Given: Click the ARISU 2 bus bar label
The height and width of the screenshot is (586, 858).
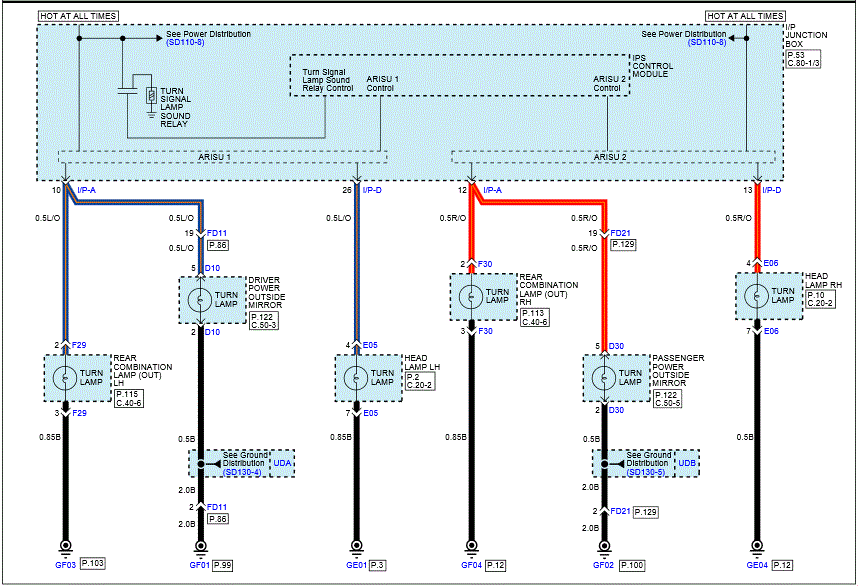Looking at the screenshot, I should click(610, 157).
